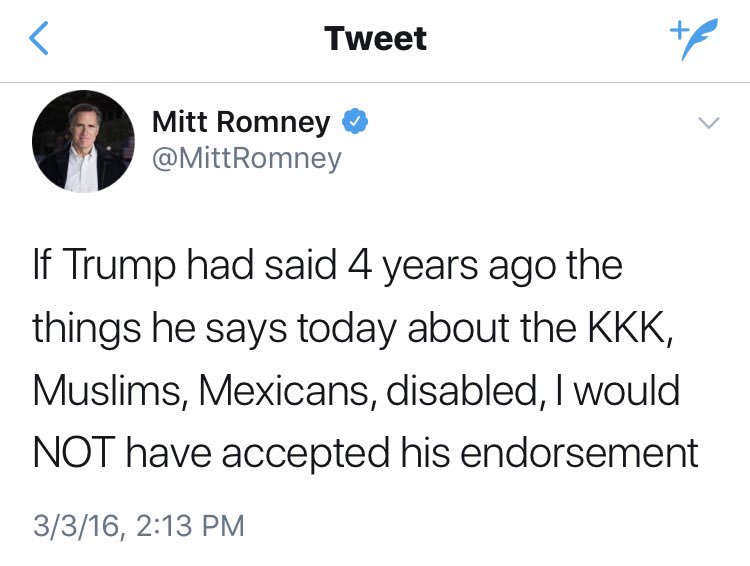
Task: Open the Mitt Romney display name
Action: tap(241, 123)
